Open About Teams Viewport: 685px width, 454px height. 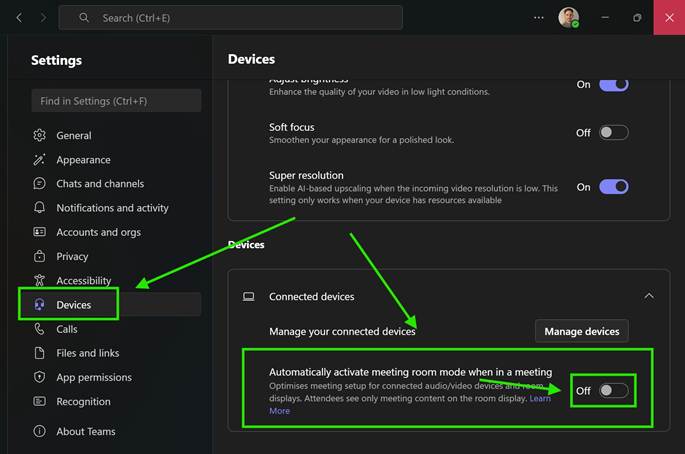117,431
